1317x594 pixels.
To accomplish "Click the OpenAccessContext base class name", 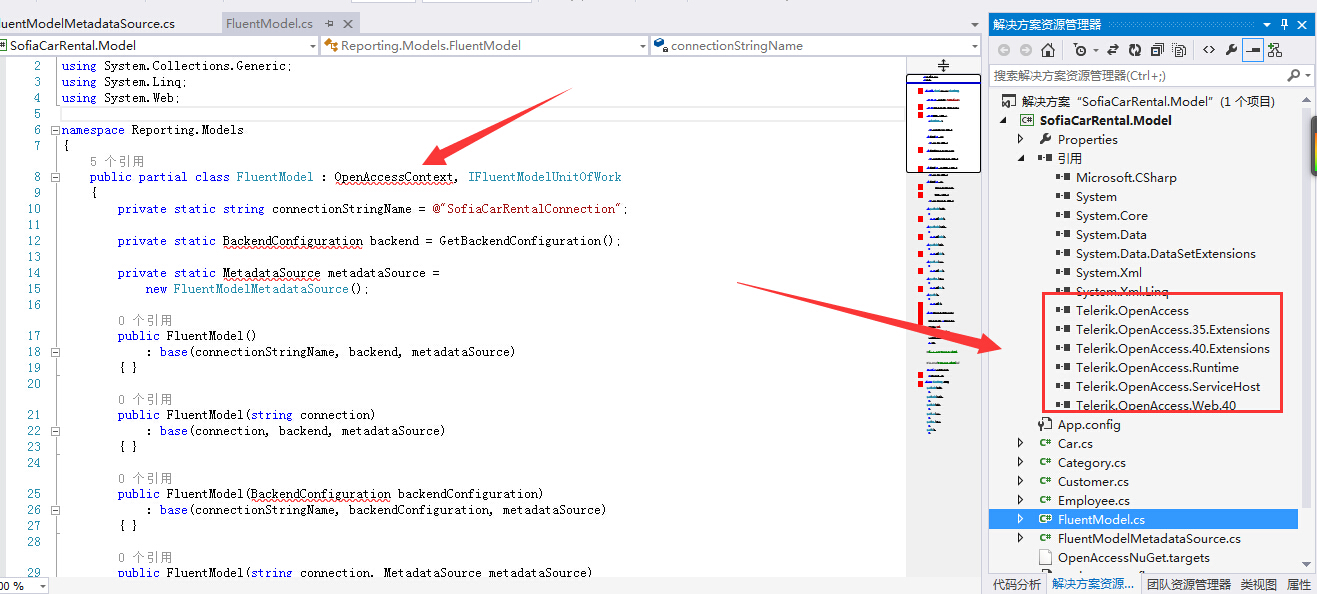I will (393, 177).
